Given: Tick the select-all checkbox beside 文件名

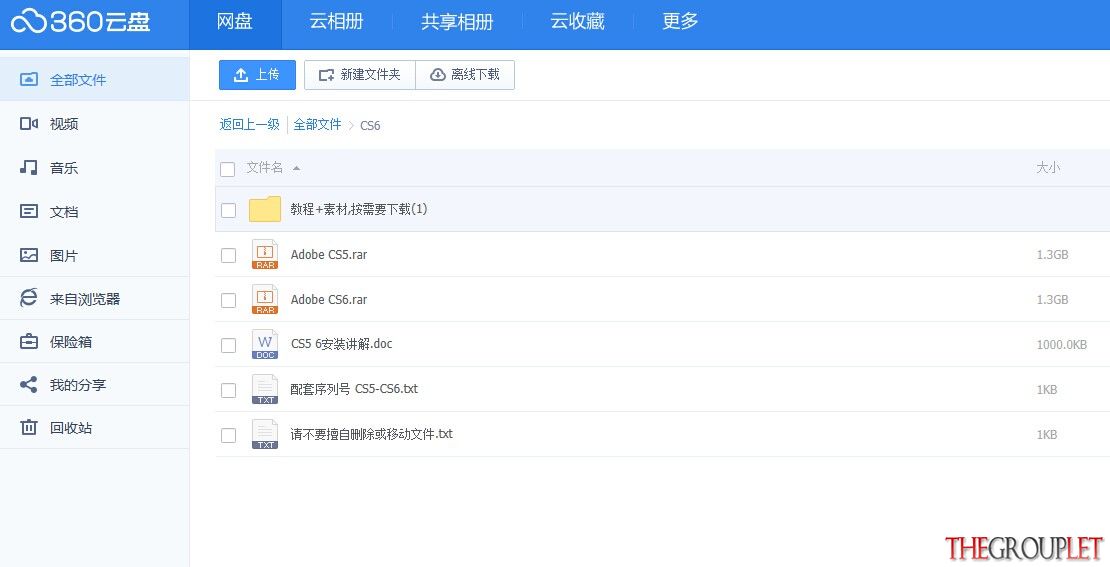Looking at the screenshot, I should pyautogui.click(x=227, y=169).
